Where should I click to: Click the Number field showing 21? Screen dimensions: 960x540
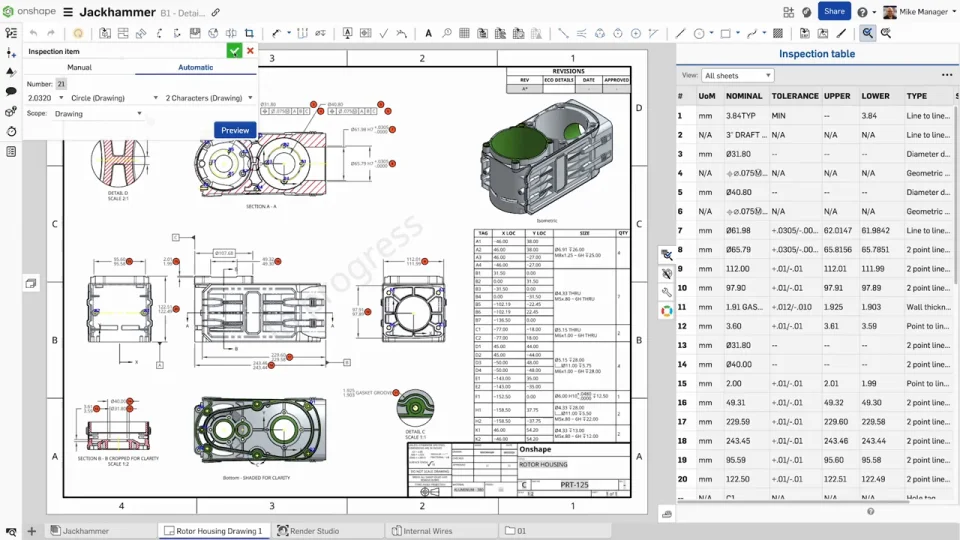(x=61, y=84)
